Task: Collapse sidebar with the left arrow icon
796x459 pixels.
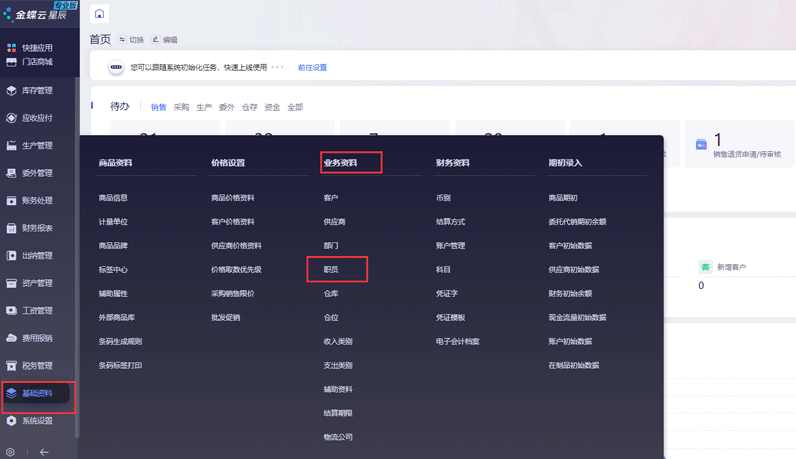Action: [x=44, y=452]
